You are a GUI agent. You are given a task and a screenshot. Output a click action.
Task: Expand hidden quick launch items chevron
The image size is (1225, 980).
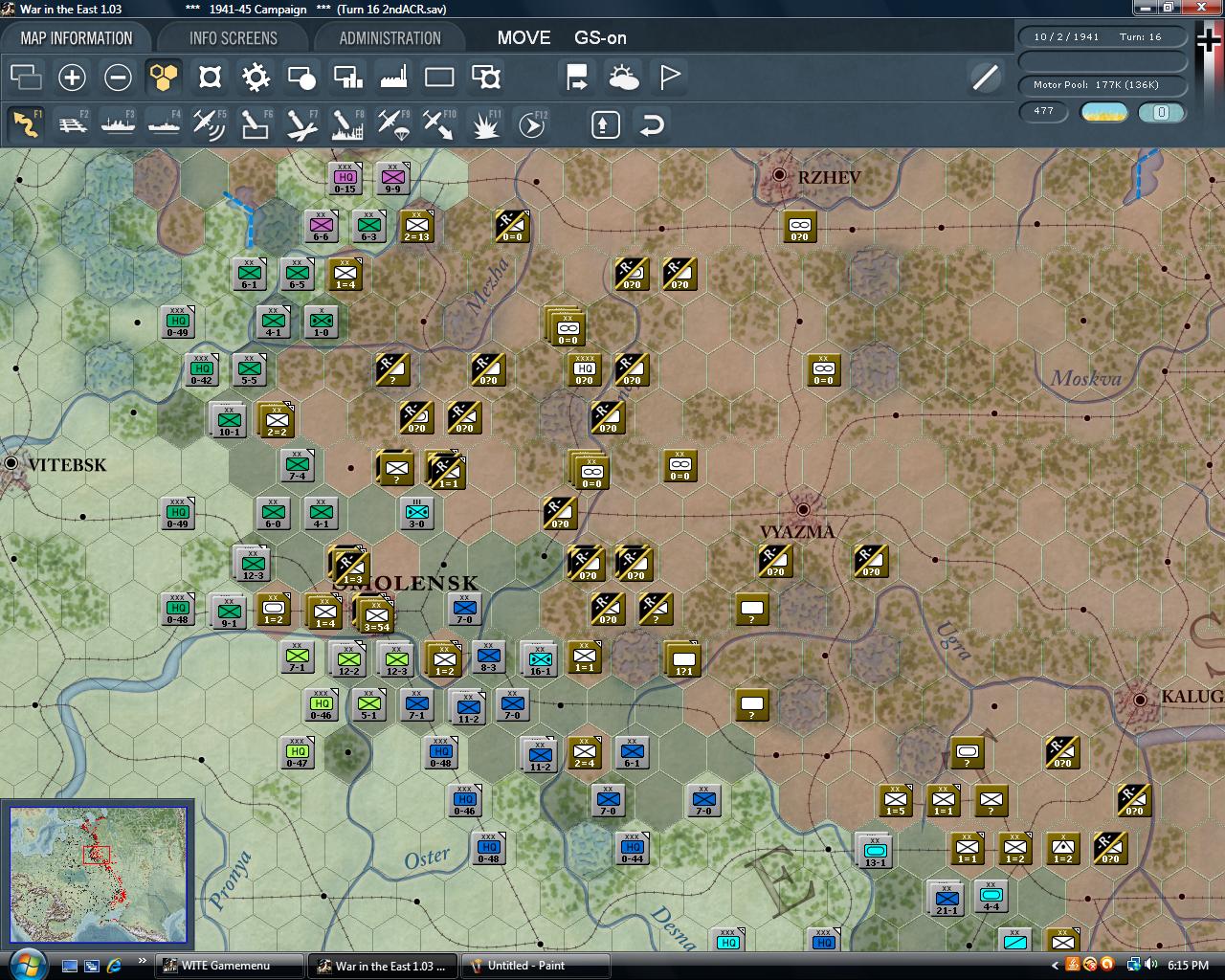[x=143, y=961]
